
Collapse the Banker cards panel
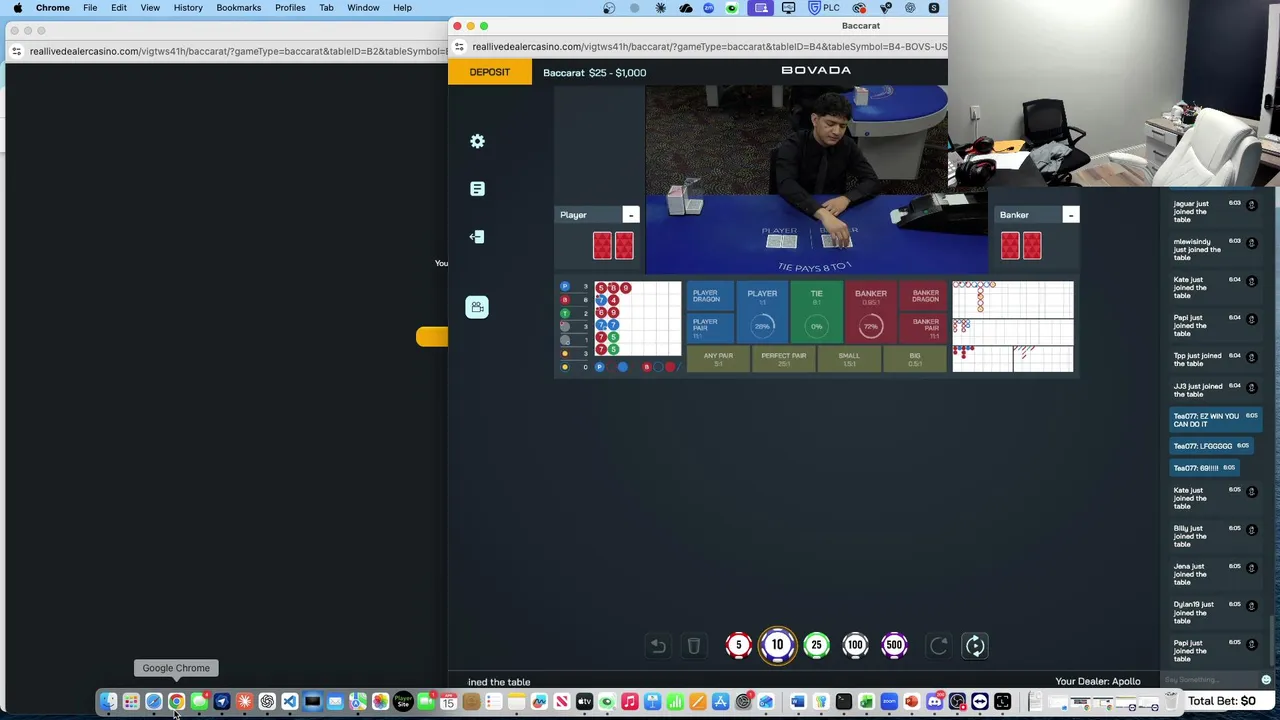click(x=1070, y=215)
